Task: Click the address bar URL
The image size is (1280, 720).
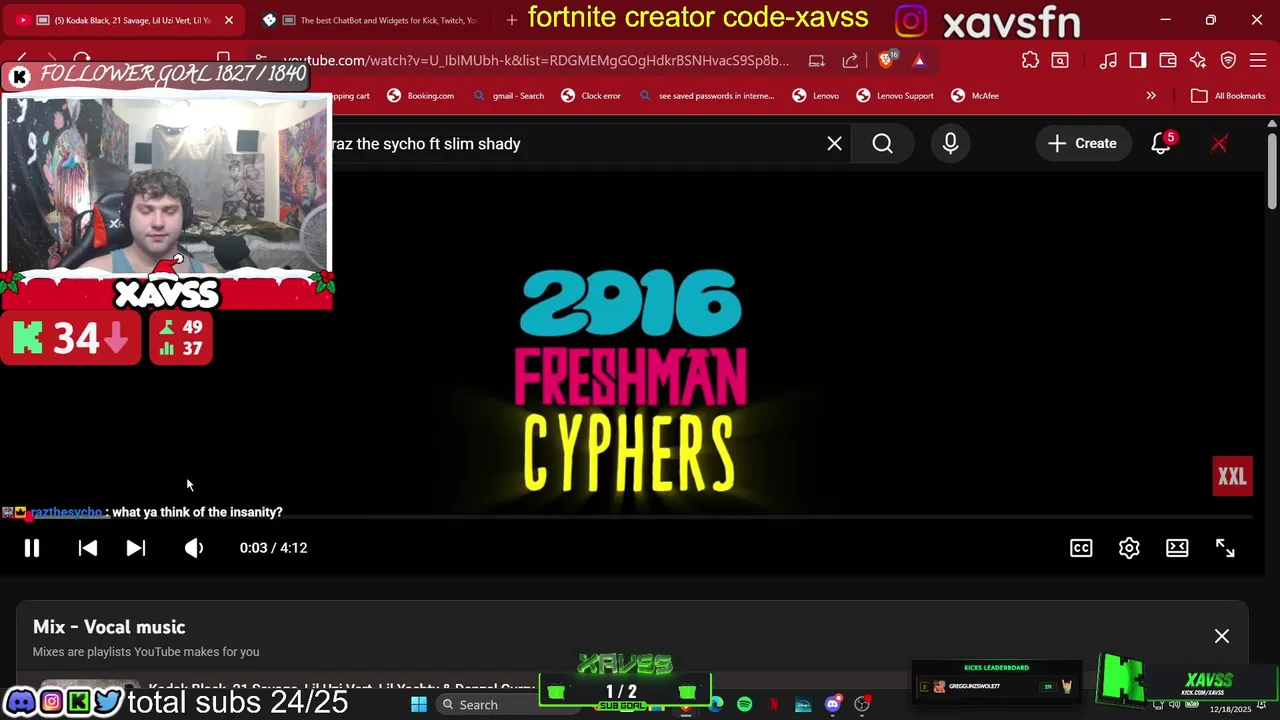Action: pos(535,60)
